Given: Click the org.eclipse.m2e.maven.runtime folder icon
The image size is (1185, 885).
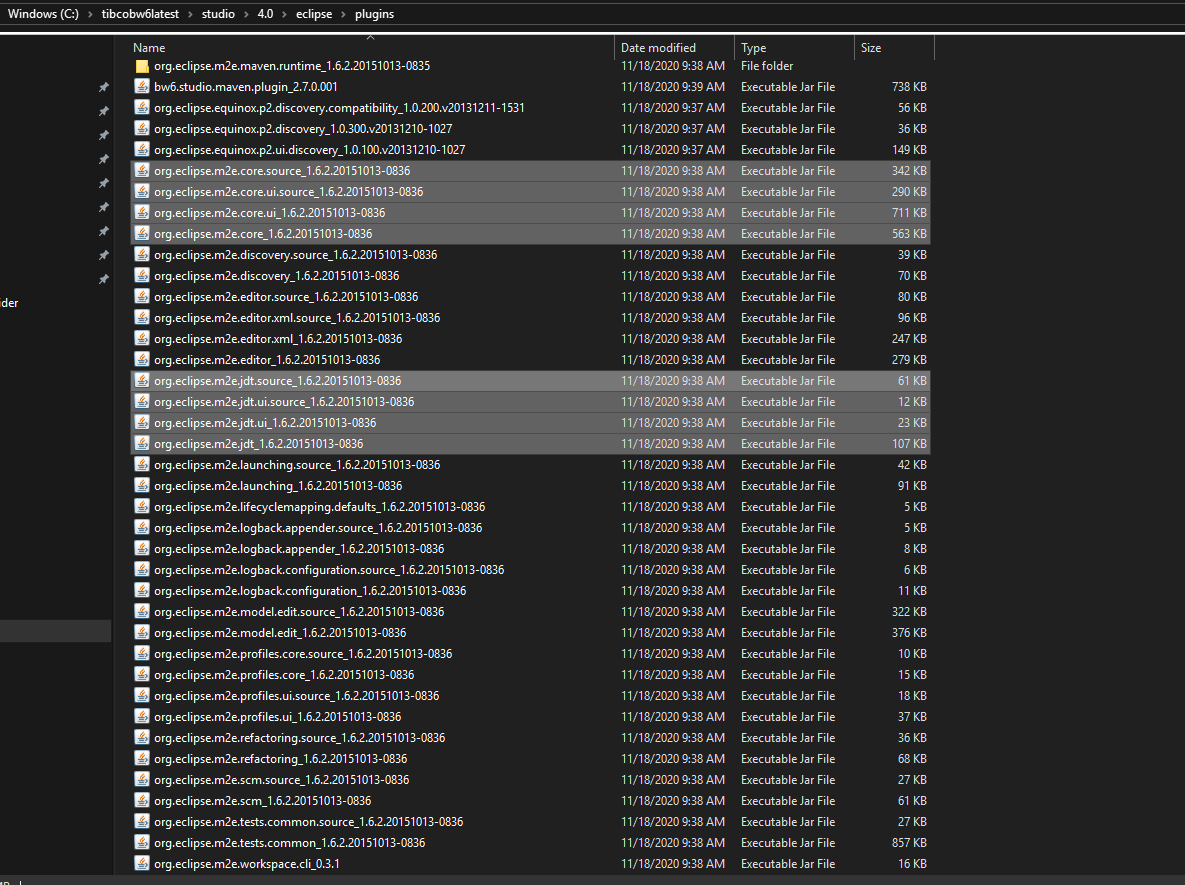Looking at the screenshot, I should (x=141, y=67).
